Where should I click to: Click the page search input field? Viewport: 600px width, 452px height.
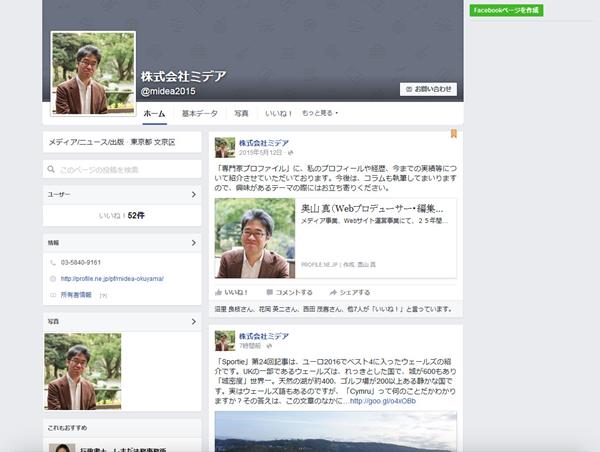(x=122, y=169)
